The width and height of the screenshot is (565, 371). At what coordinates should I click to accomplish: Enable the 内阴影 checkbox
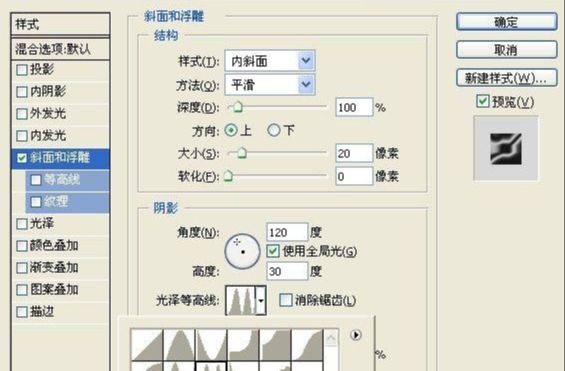coord(22,91)
